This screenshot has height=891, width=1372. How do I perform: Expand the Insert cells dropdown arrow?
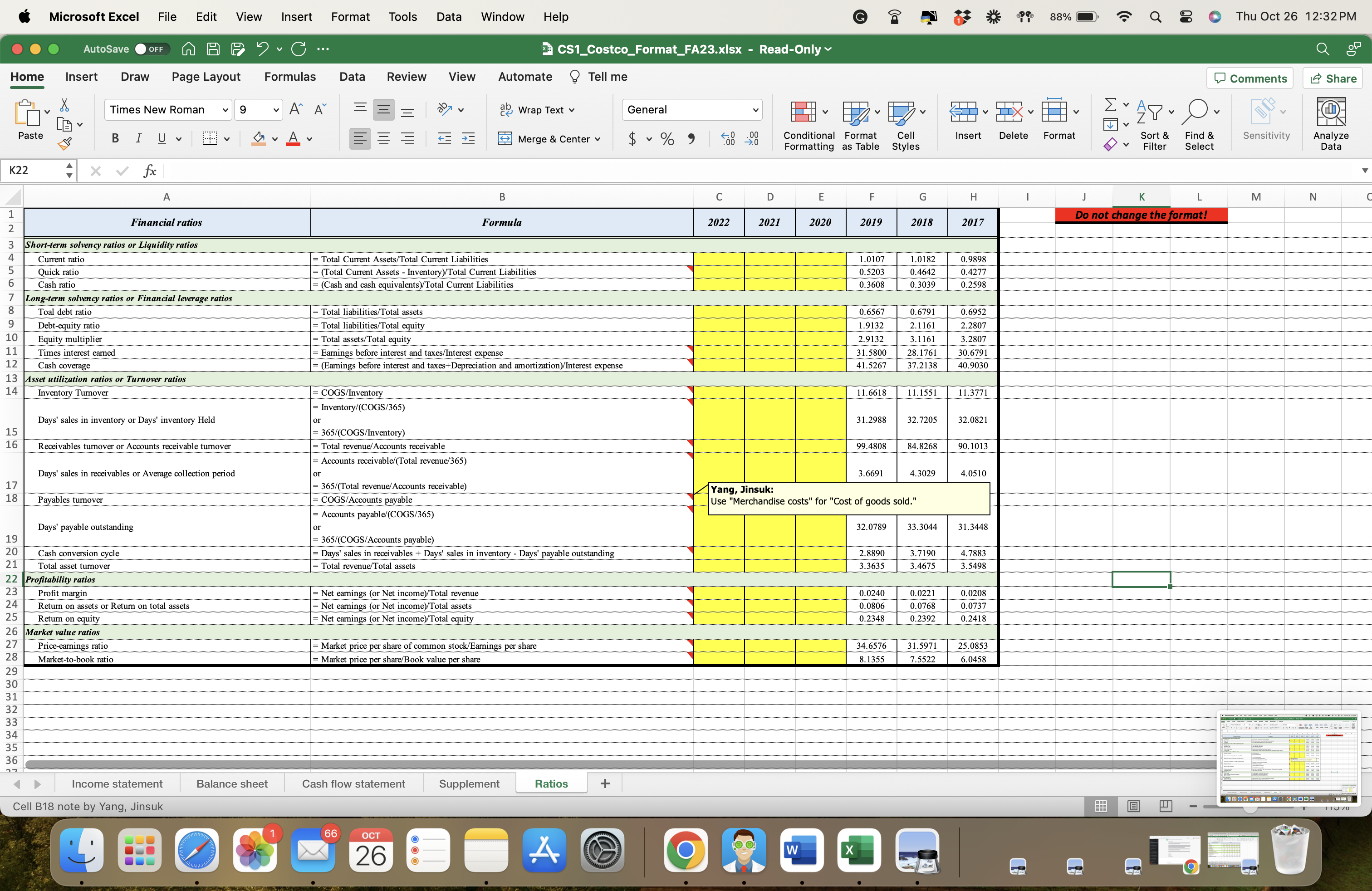click(x=985, y=111)
